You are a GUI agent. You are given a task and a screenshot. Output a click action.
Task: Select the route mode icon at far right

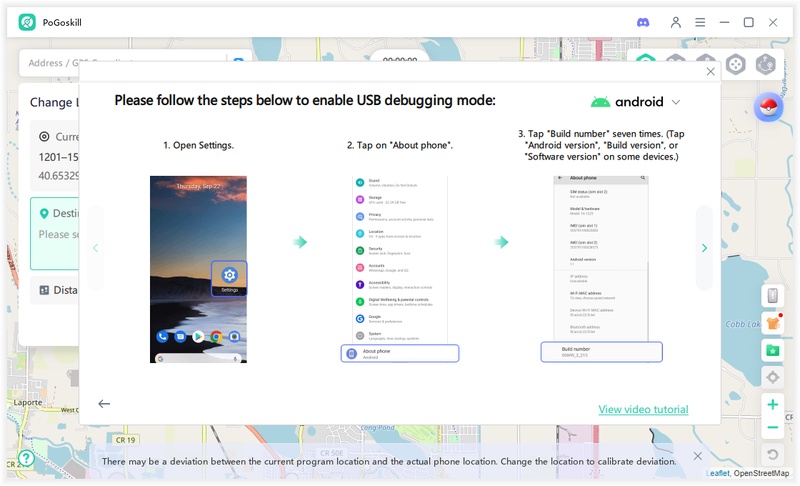(x=766, y=65)
